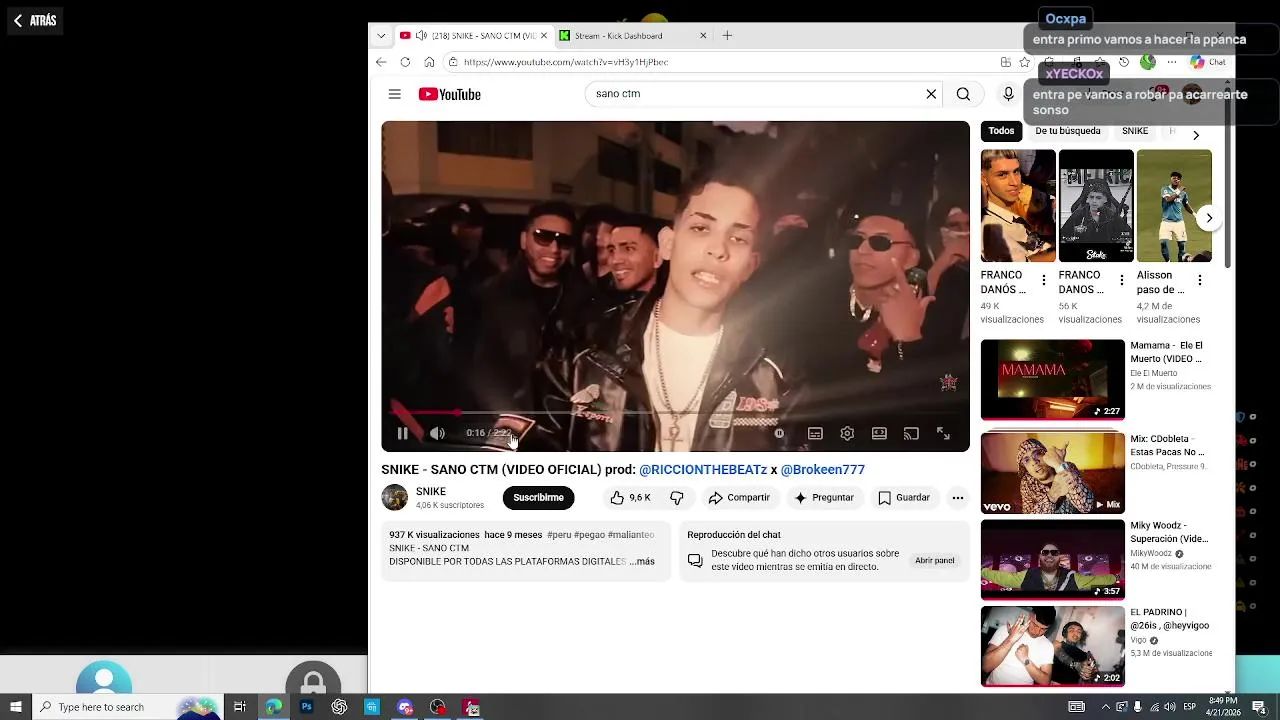Screen dimensions: 1280x720
Task: Click the ATRÁS back button
Action: (35, 20)
